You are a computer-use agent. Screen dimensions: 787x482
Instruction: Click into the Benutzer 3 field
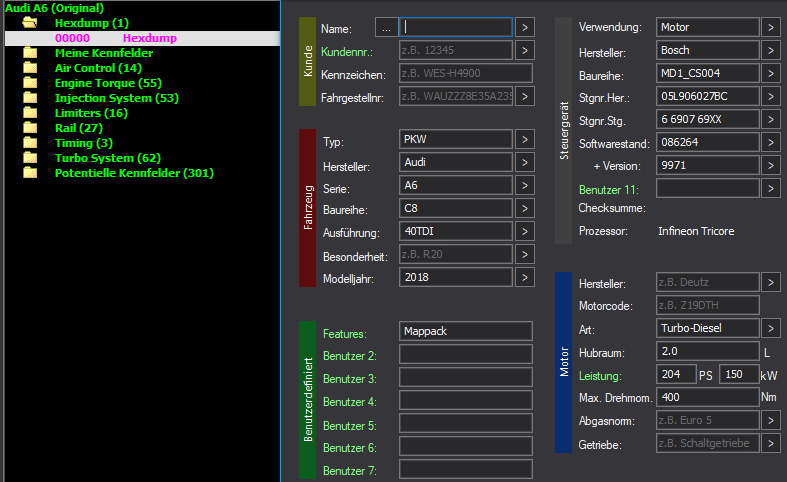[x=466, y=377]
